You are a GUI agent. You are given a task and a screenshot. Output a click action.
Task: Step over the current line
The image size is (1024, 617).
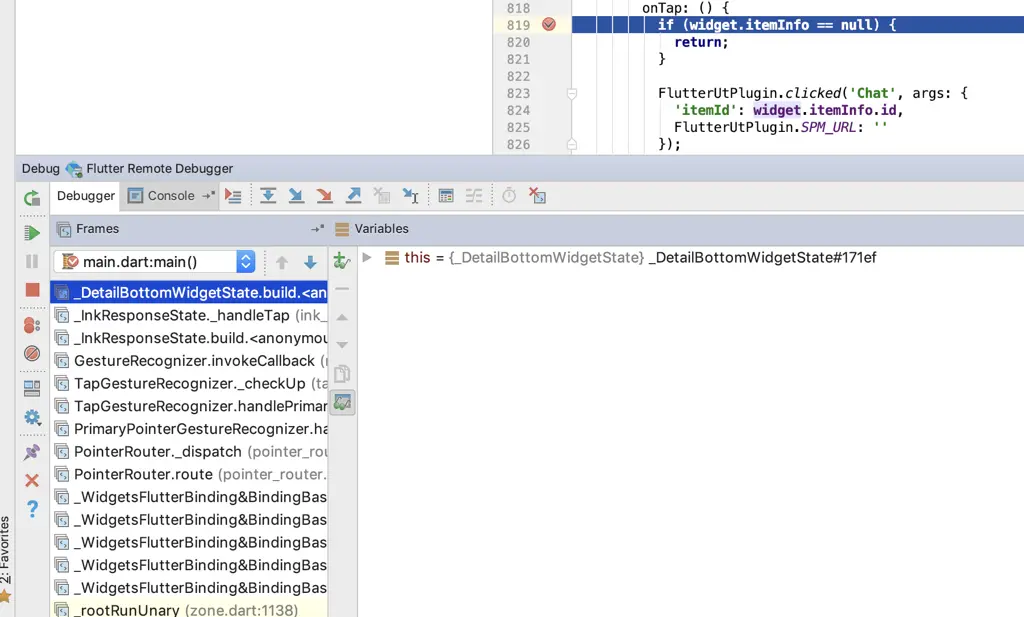267,195
